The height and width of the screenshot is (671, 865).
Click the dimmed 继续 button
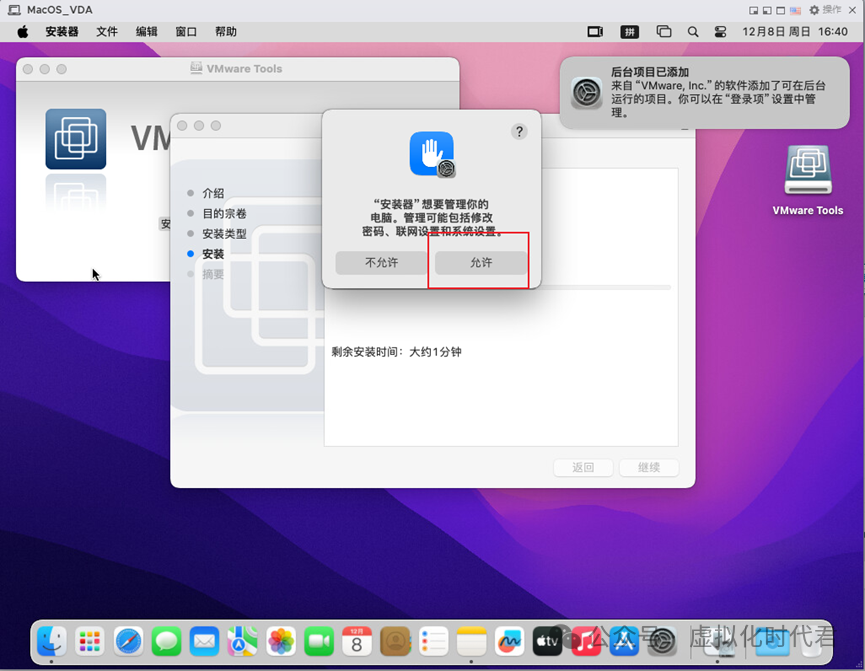point(649,467)
